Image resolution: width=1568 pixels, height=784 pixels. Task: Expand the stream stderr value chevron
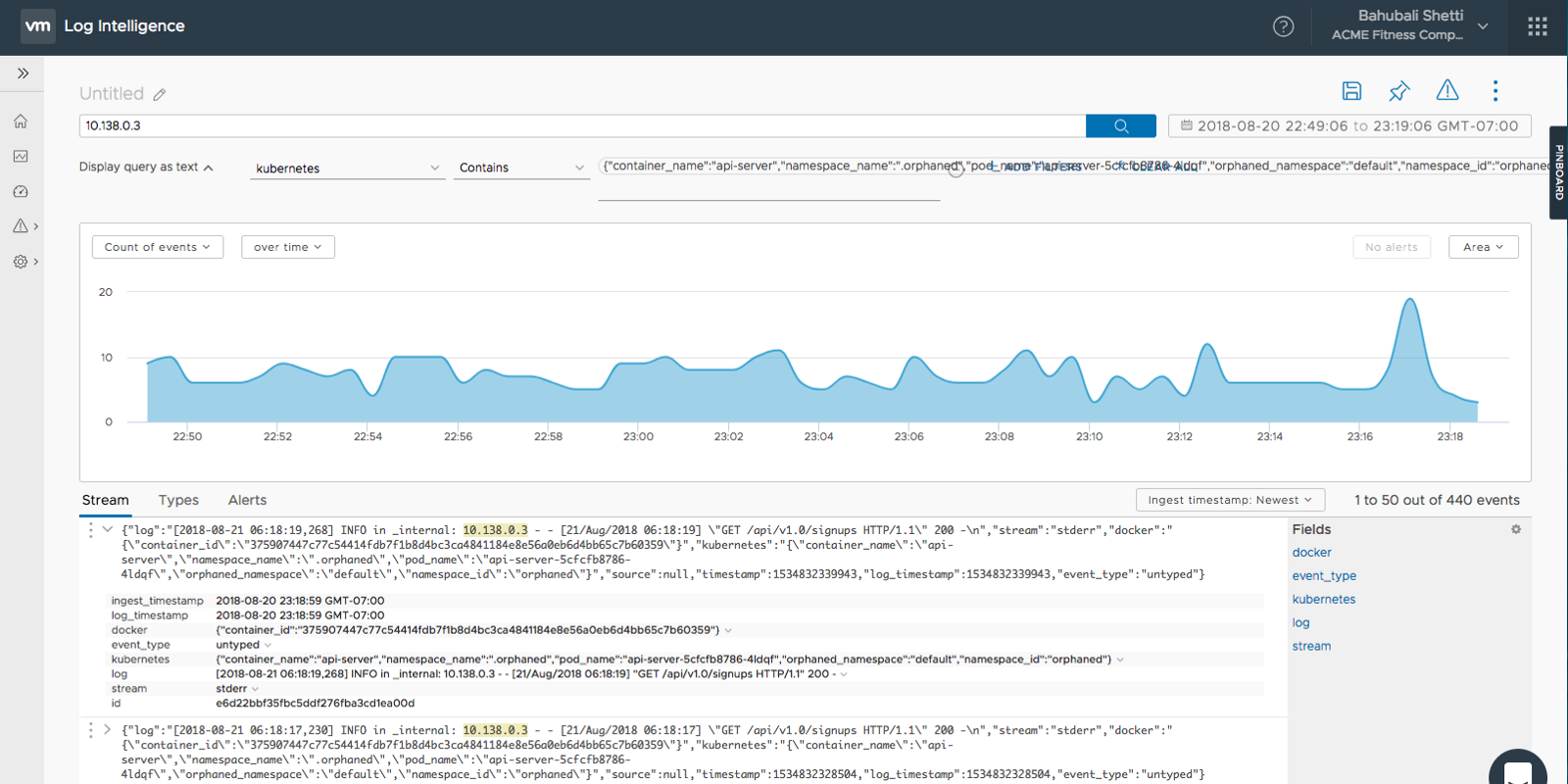255,689
